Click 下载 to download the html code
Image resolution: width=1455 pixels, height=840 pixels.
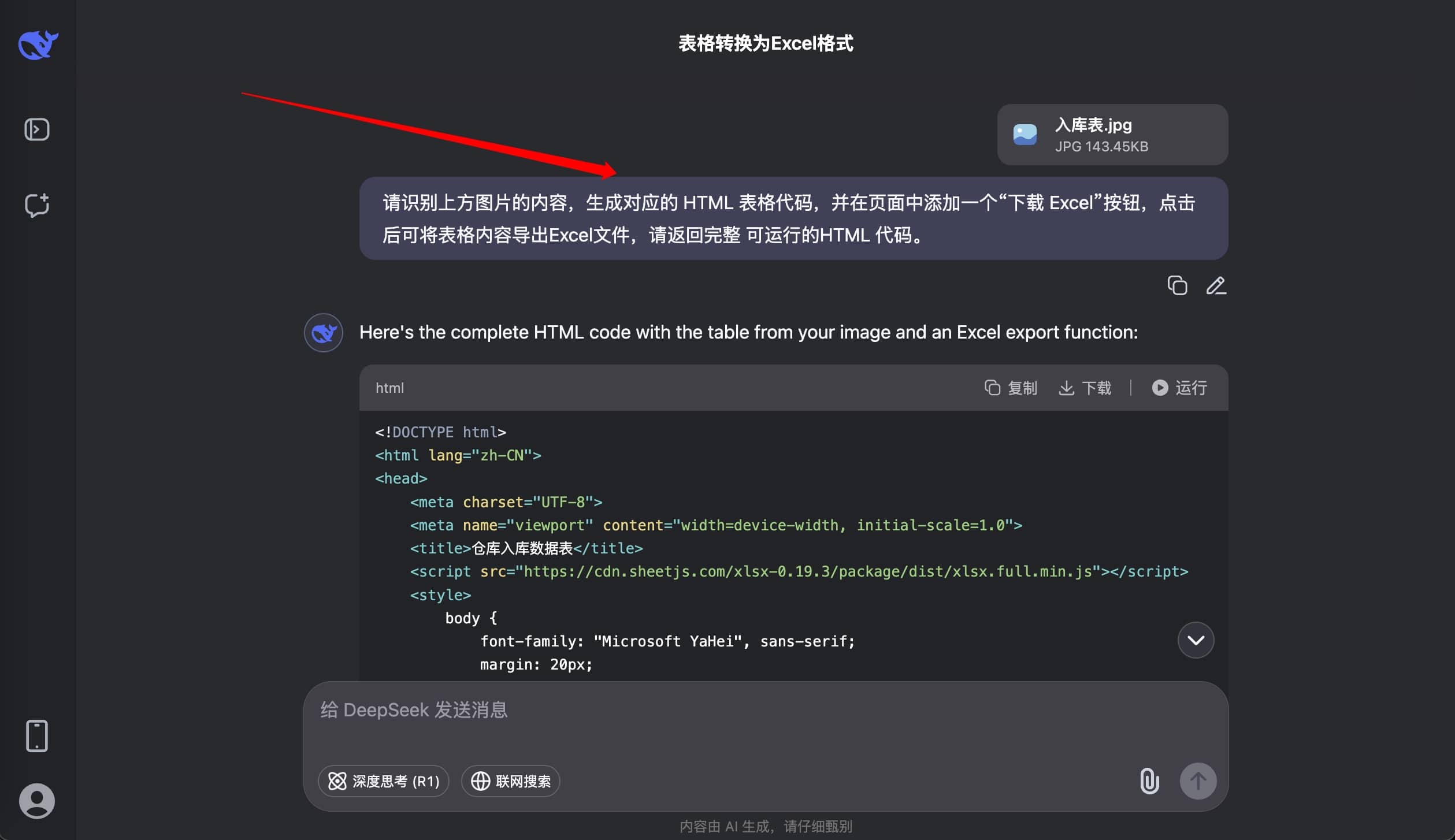pyautogui.click(x=1085, y=388)
